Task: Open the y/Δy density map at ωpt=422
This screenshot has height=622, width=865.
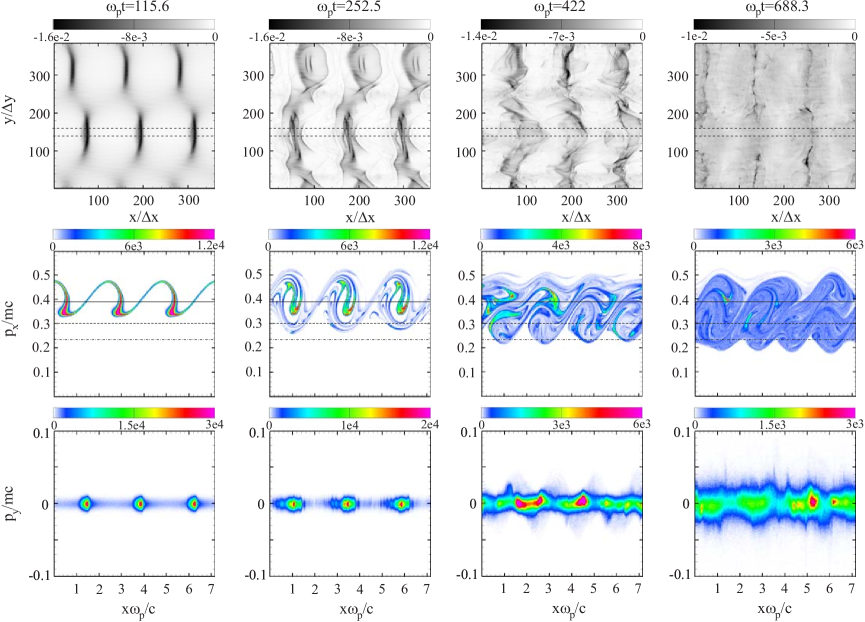Action: click(x=562, y=116)
